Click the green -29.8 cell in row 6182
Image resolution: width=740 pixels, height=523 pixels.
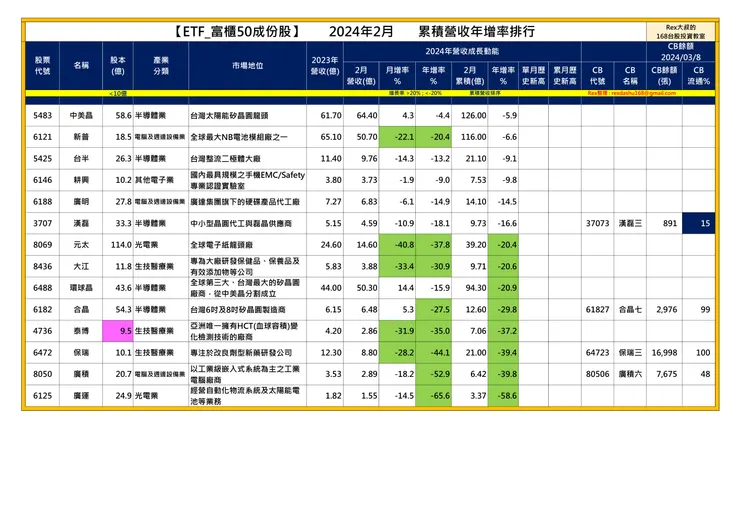(504, 310)
